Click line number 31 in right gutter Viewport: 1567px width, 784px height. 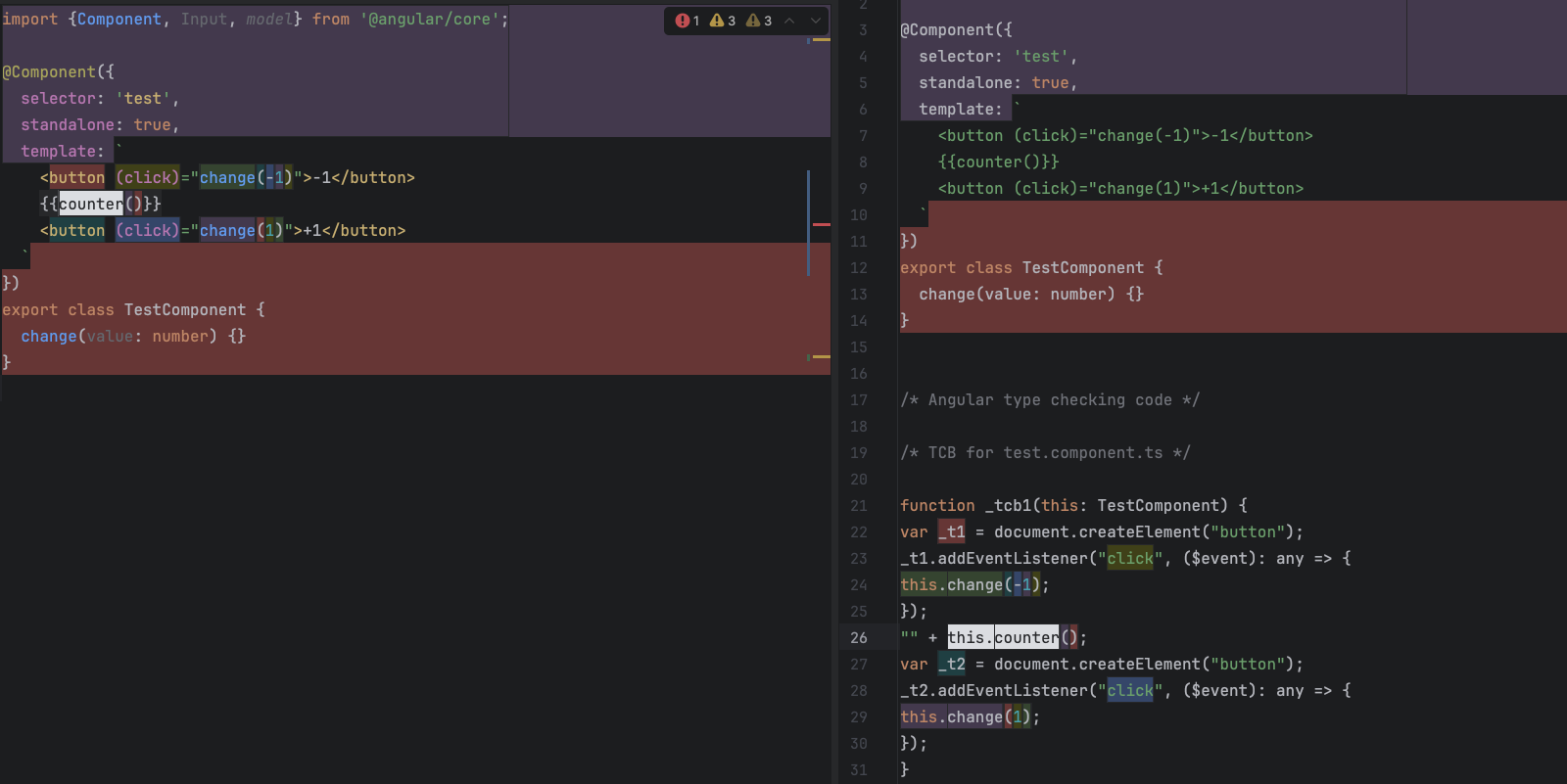(859, 769)
